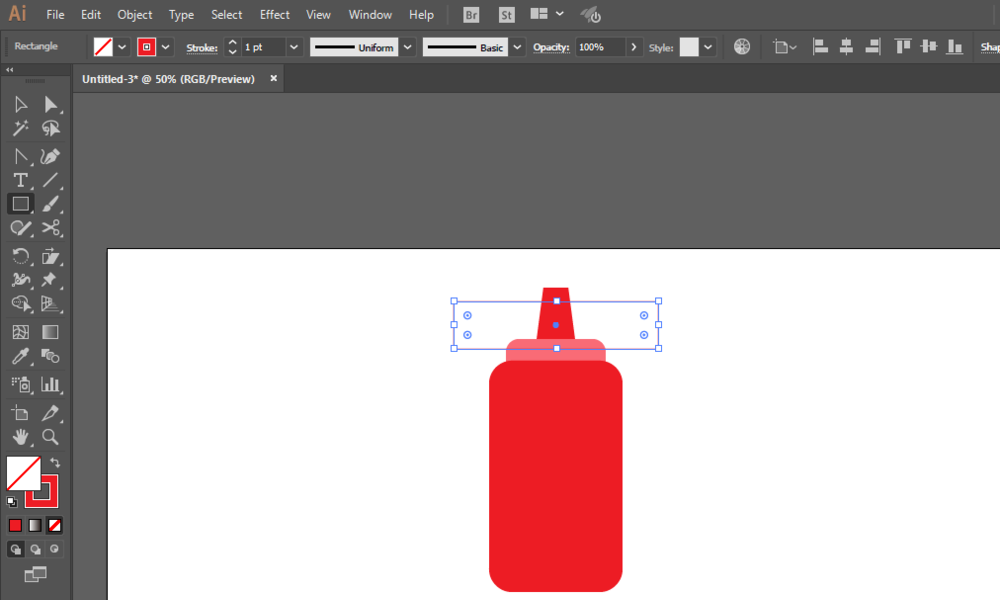The width and height of the screenshot is (1000, 600).
Task: Open the stroke weight dropdown
Action: pos(294,47)
